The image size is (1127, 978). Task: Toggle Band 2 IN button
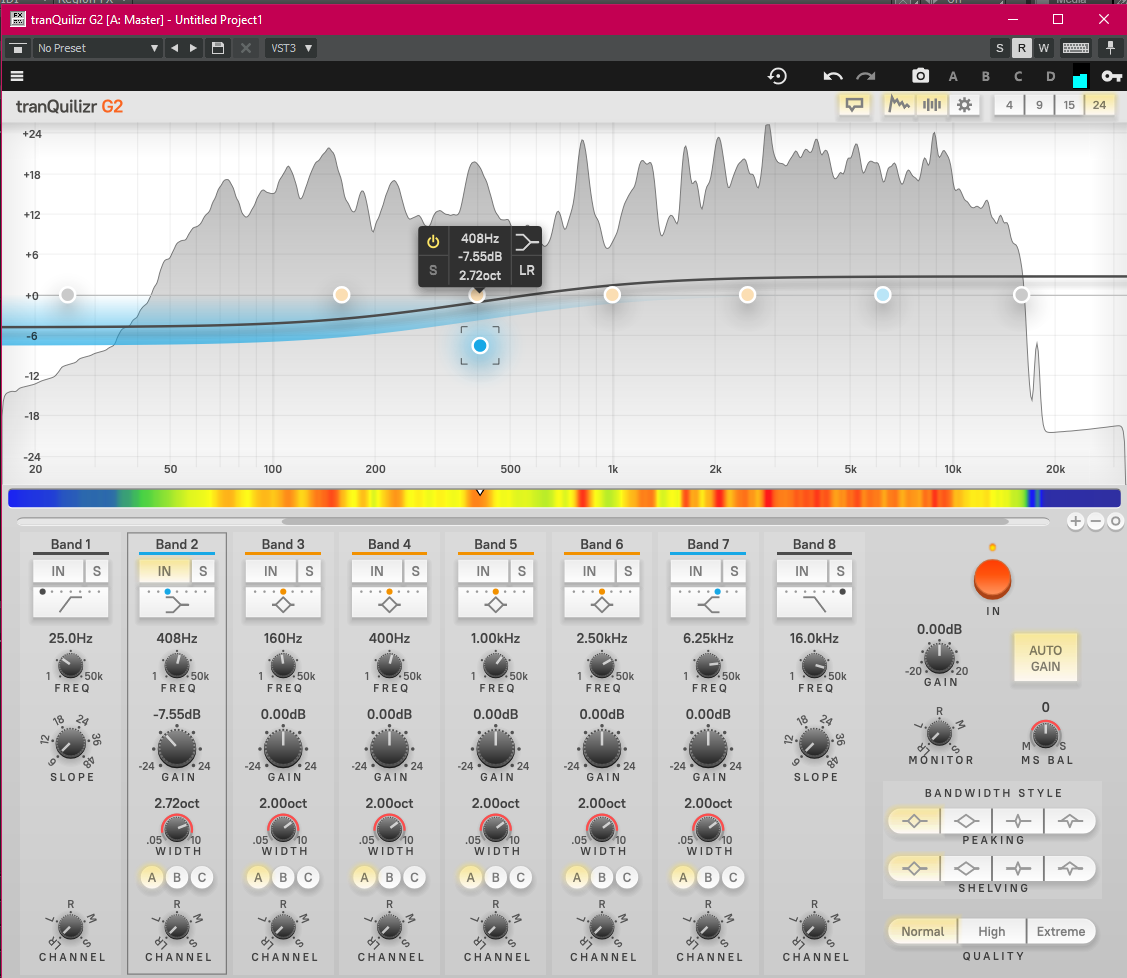click(165, 571)
